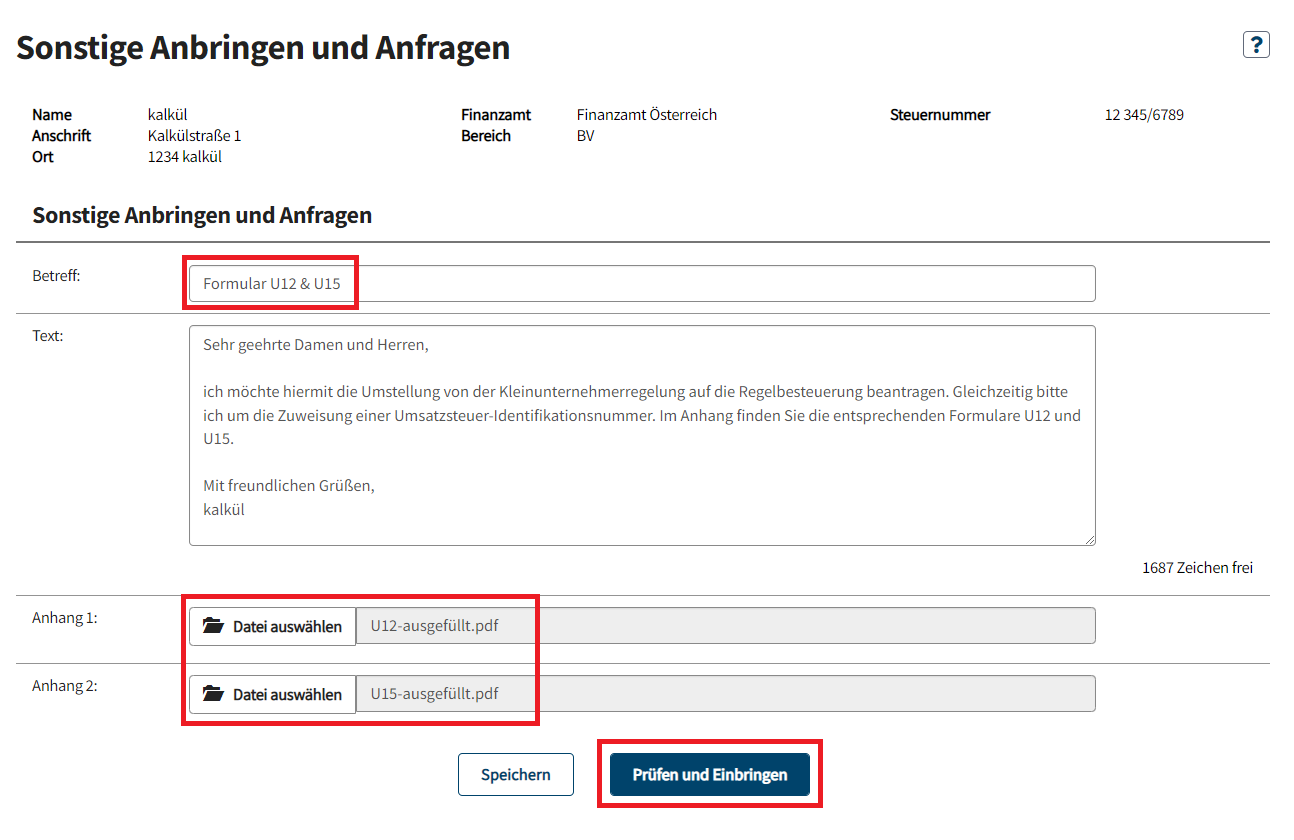Select the U12-ausgefüllt.pdf filename field
Image resolution: width=1294 pixels, height=840 pixels.
click(725, 626)
